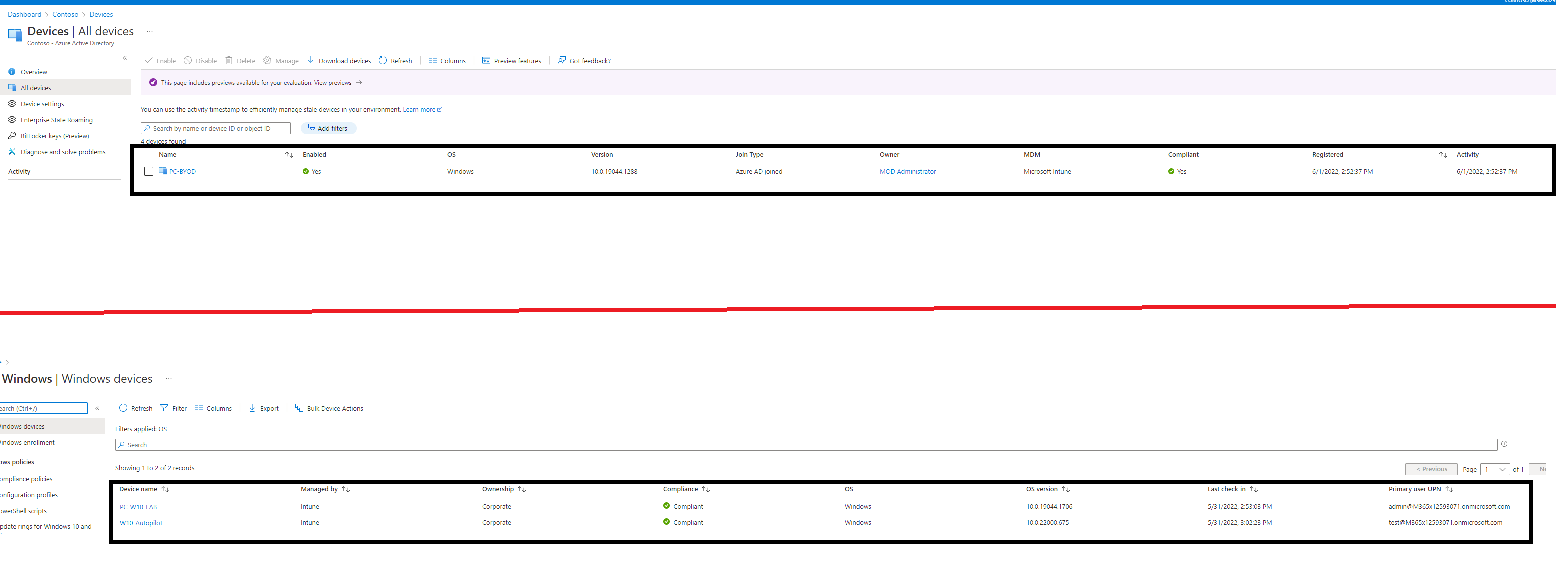
Task: Open the Add filters control
Action: [x=328, y=128]
